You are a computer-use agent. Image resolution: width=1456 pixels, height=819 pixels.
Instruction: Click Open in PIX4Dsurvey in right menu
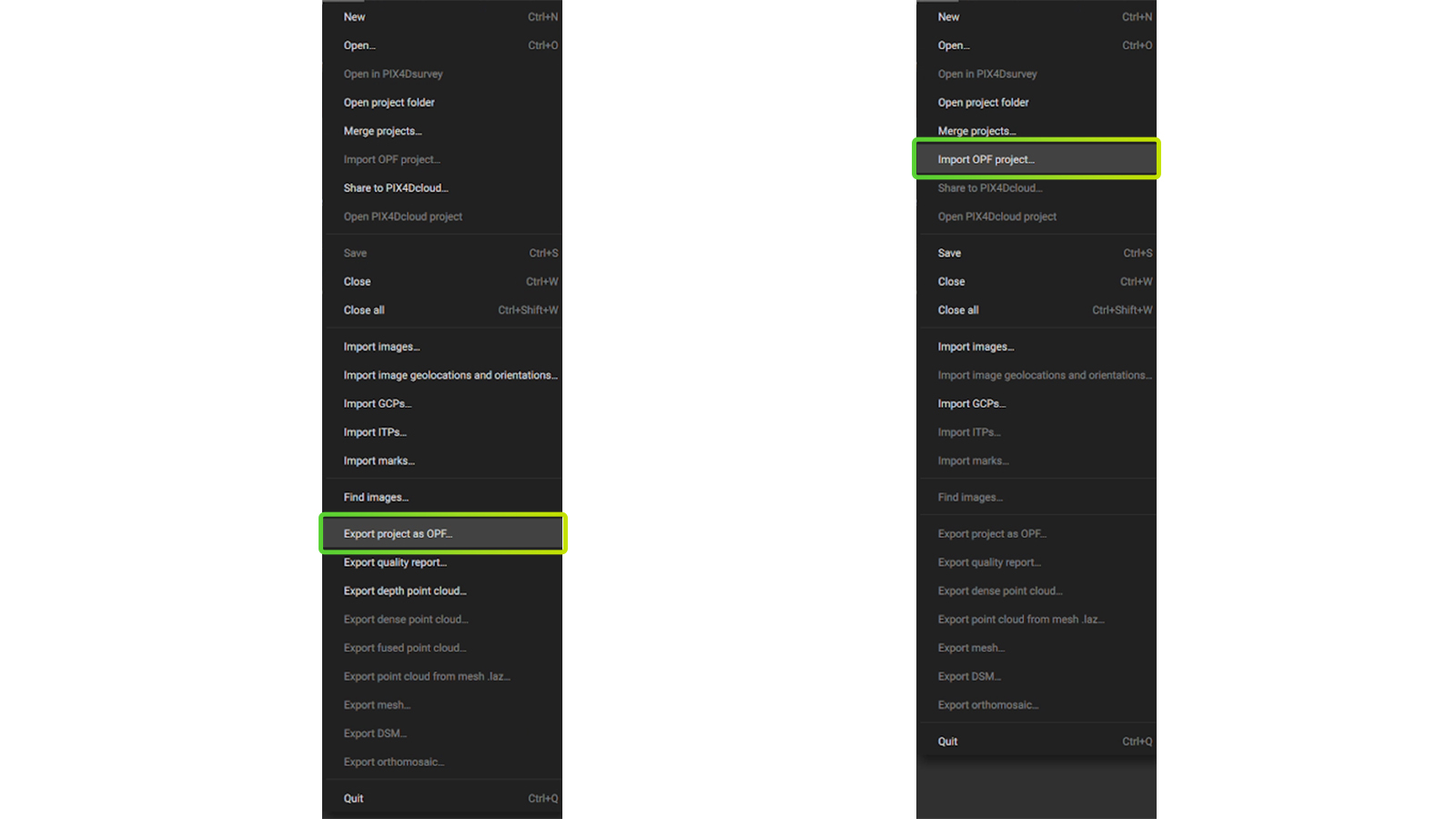tap(1036, 74)
